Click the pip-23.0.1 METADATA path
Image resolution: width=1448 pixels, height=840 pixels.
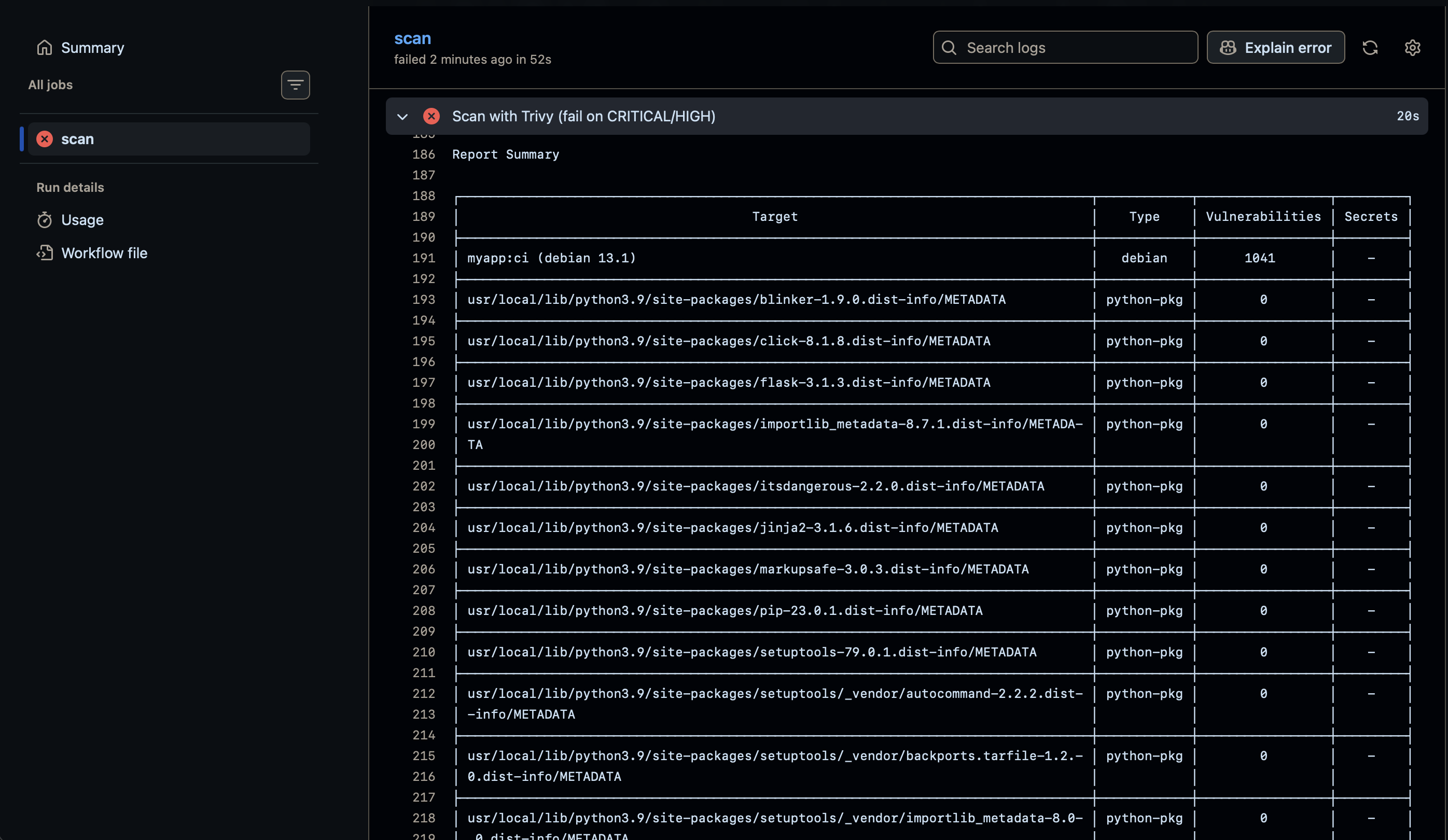[725, 611]
